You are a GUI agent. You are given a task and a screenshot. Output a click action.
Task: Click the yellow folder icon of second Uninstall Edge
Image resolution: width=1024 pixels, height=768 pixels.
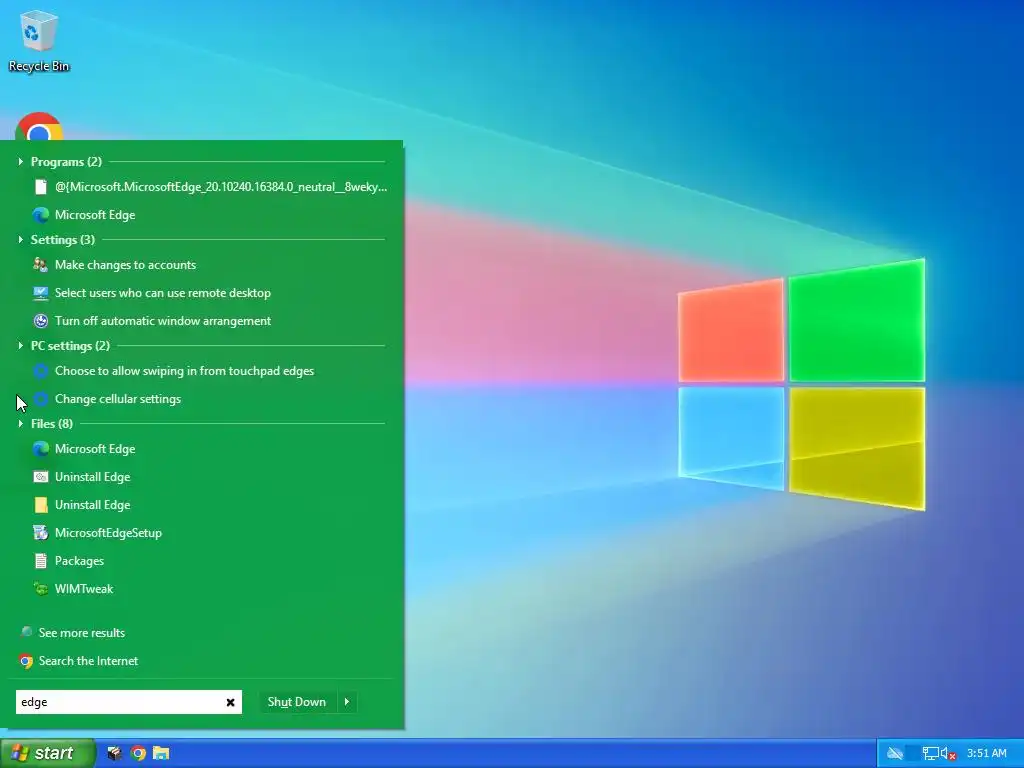[40, 505]
